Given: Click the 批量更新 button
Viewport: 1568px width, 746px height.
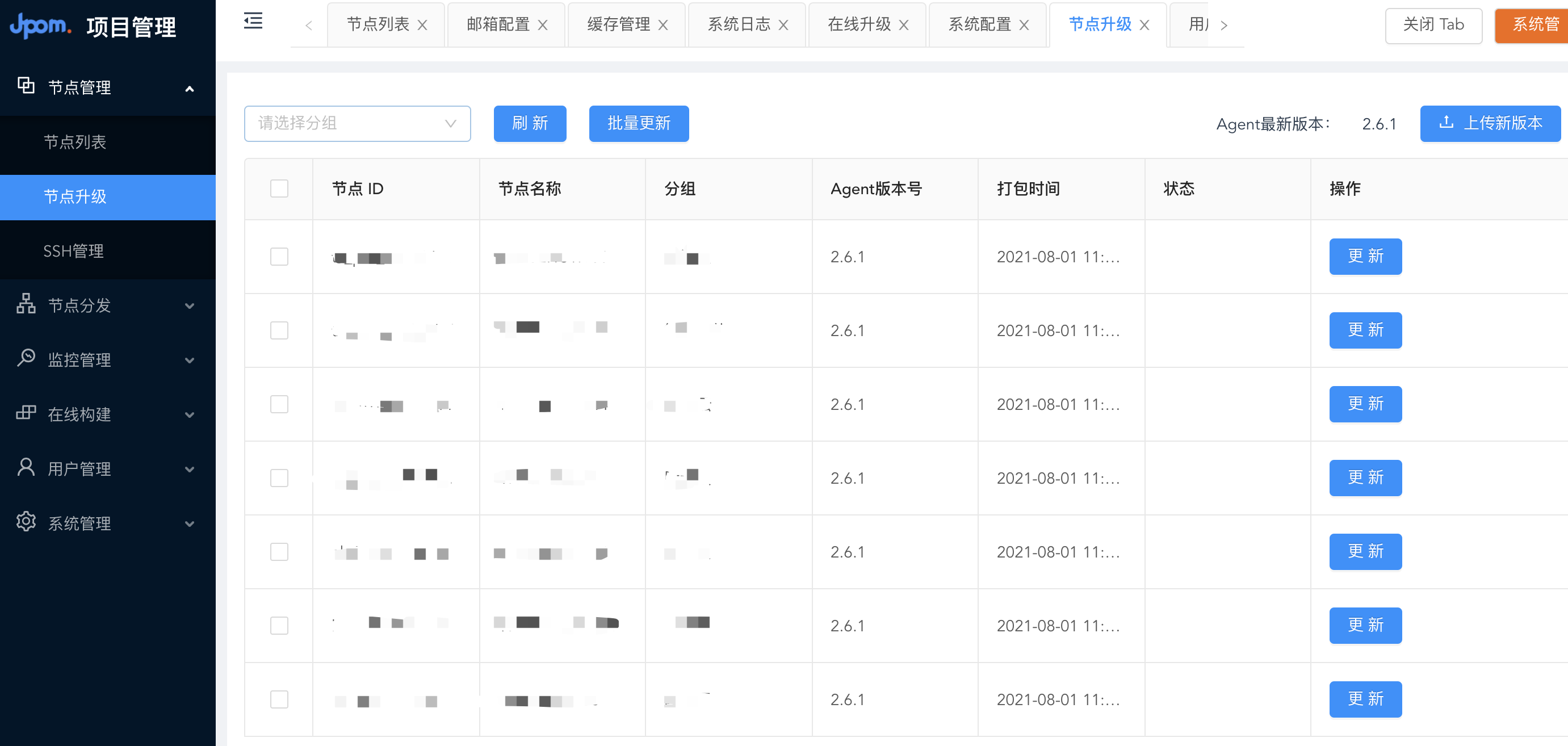Looking at the screenshot, I should pos(639,124).
